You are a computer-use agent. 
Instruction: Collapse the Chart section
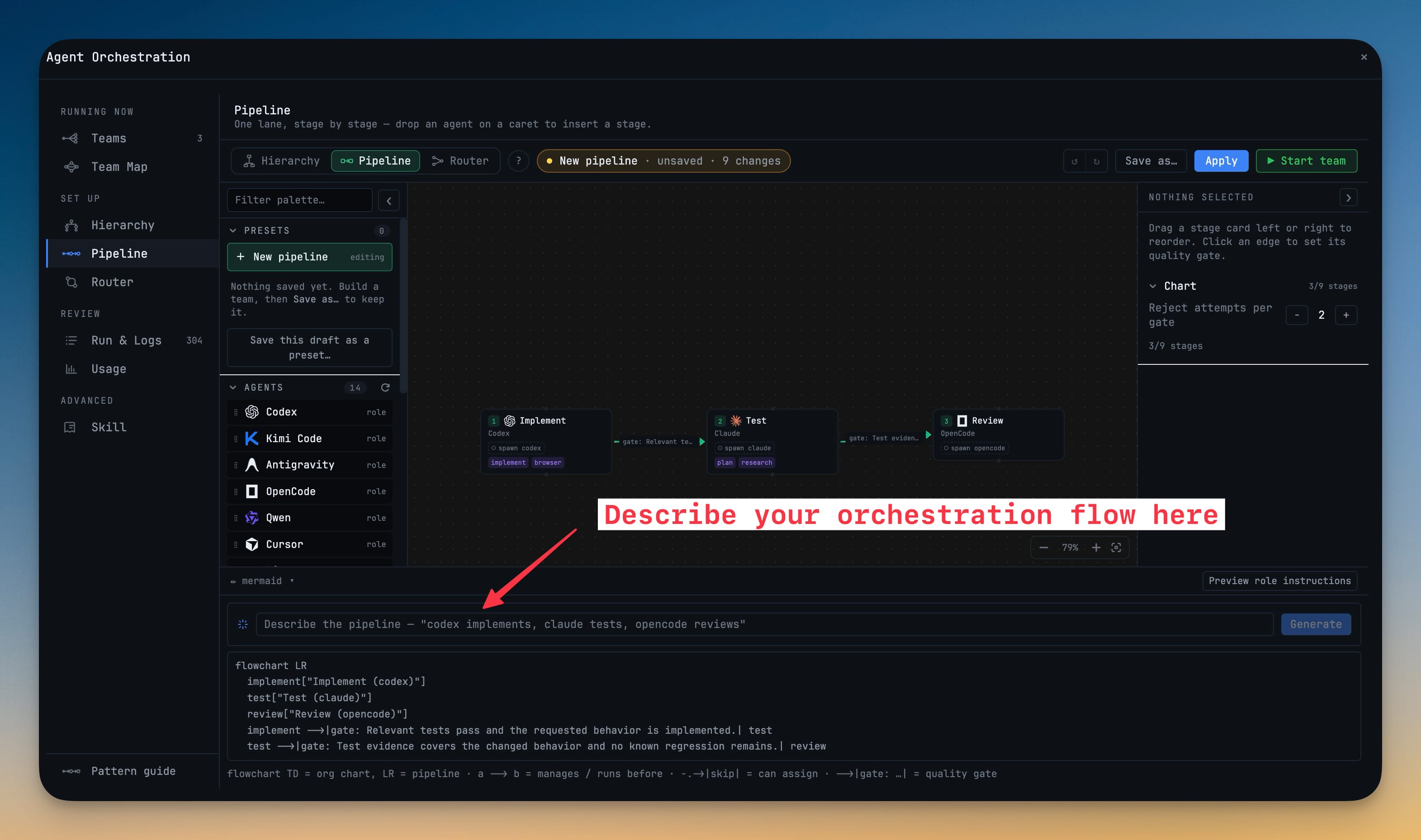pyautogui.click(x=1153, y=286)
